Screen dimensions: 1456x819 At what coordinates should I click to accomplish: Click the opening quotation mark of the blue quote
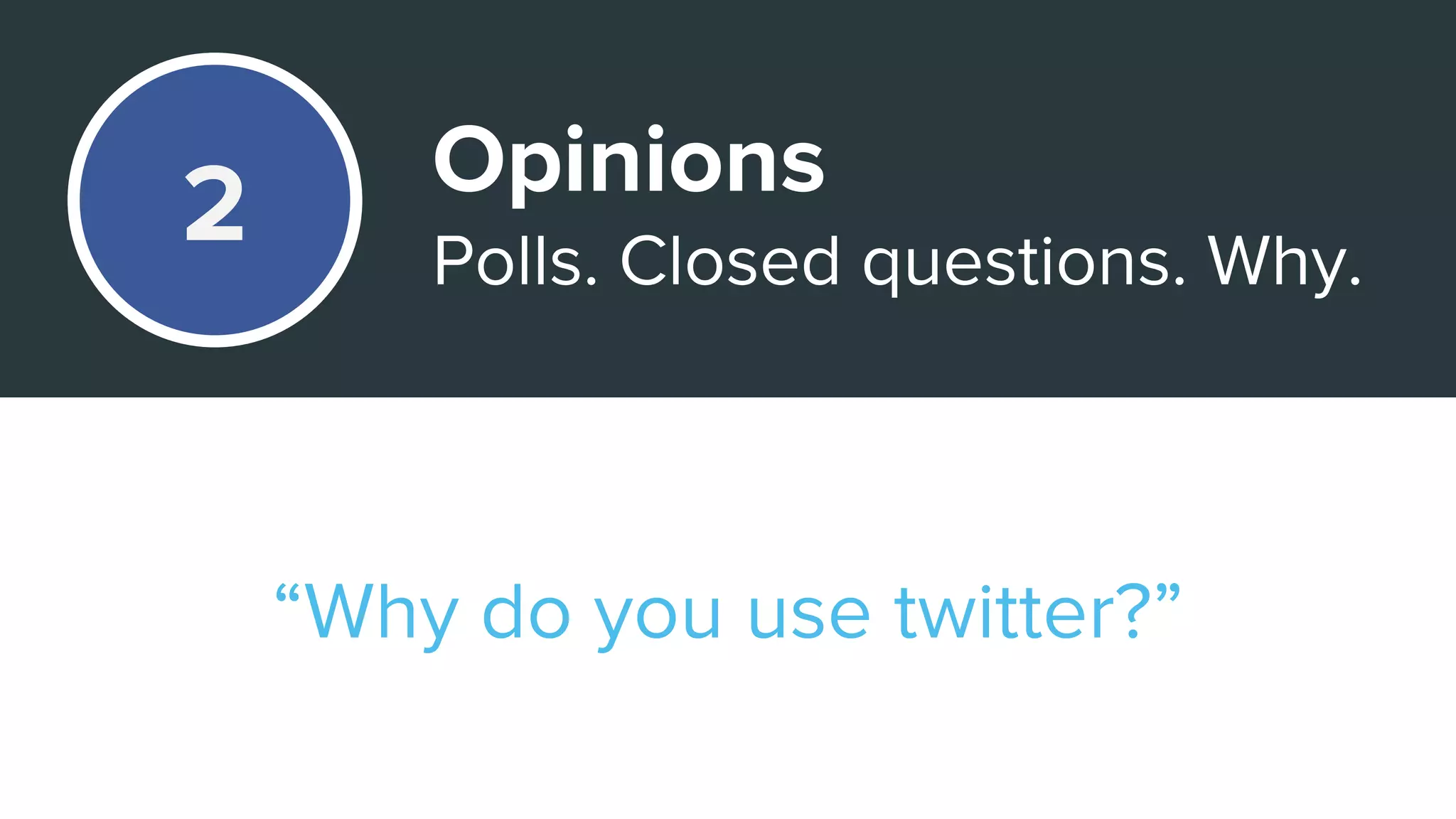[x=287, y=593]
